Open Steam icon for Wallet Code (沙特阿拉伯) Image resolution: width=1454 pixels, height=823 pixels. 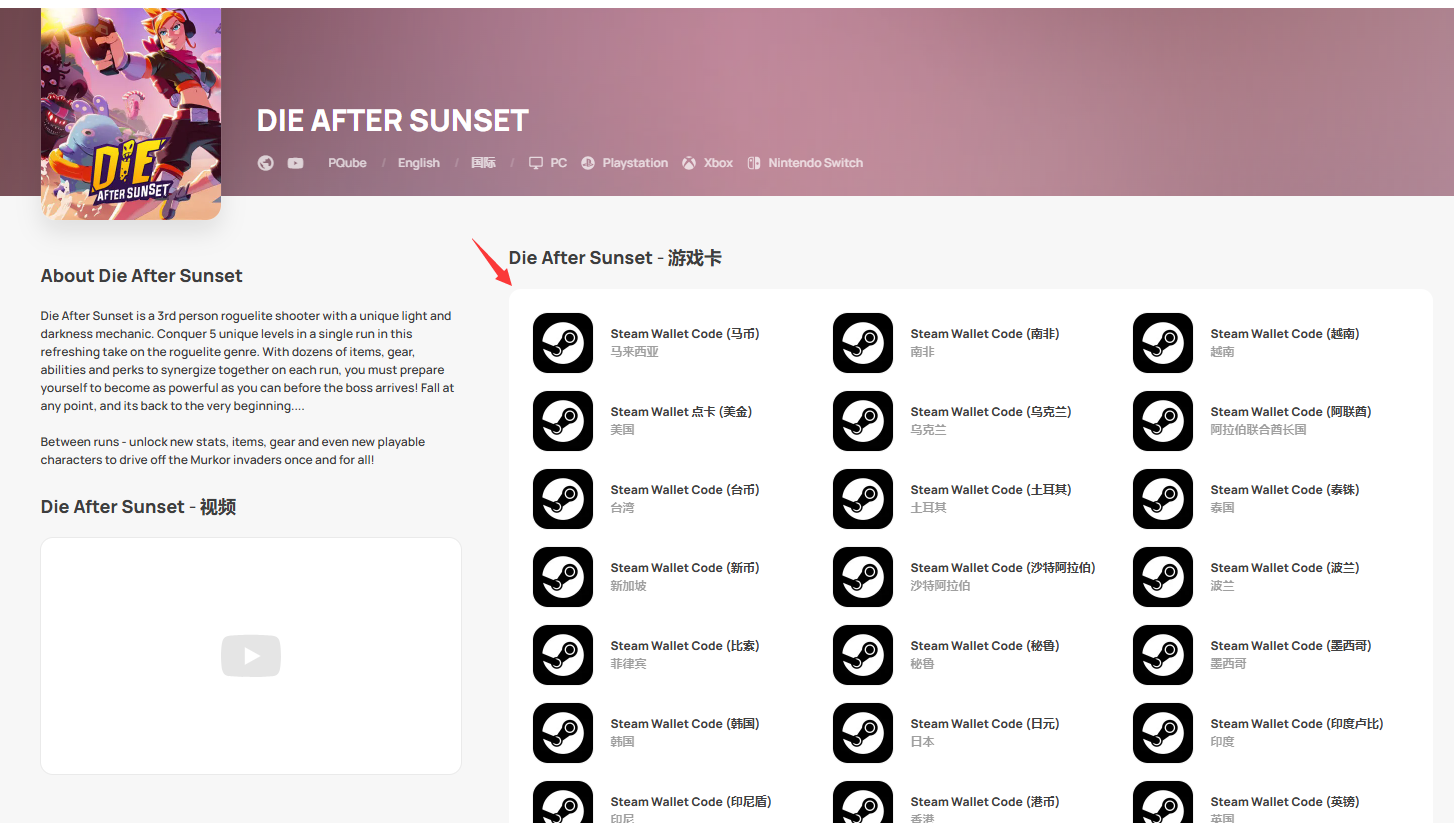pos(863,577)
